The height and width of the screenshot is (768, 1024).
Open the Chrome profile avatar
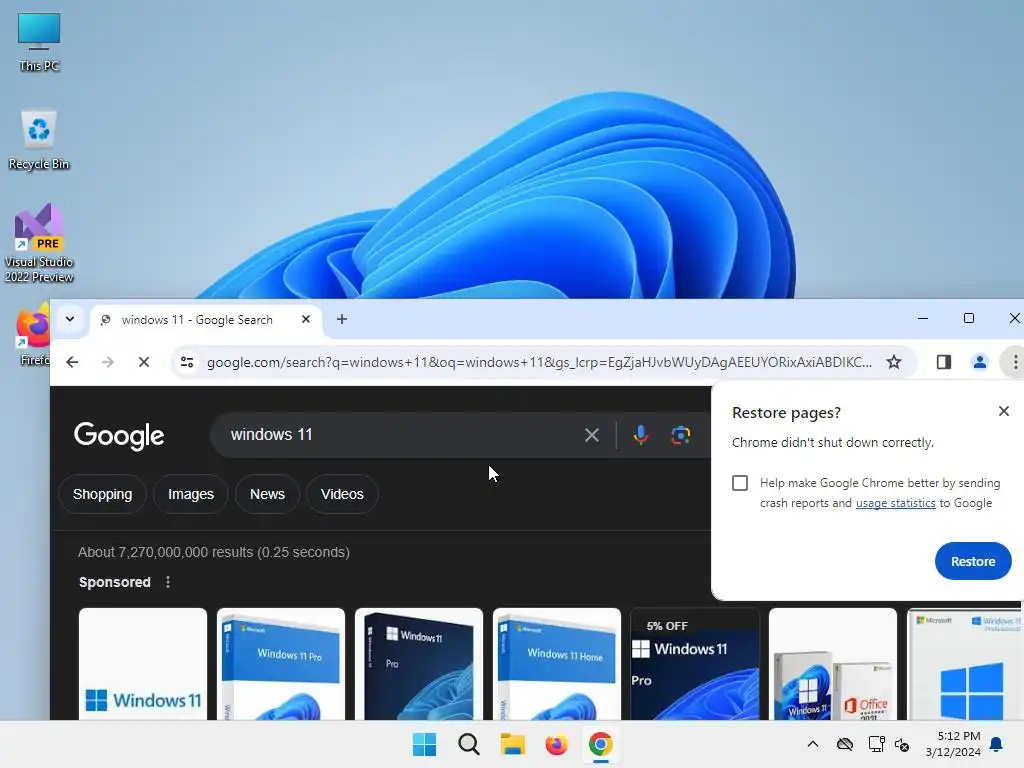tap(980, 362)
